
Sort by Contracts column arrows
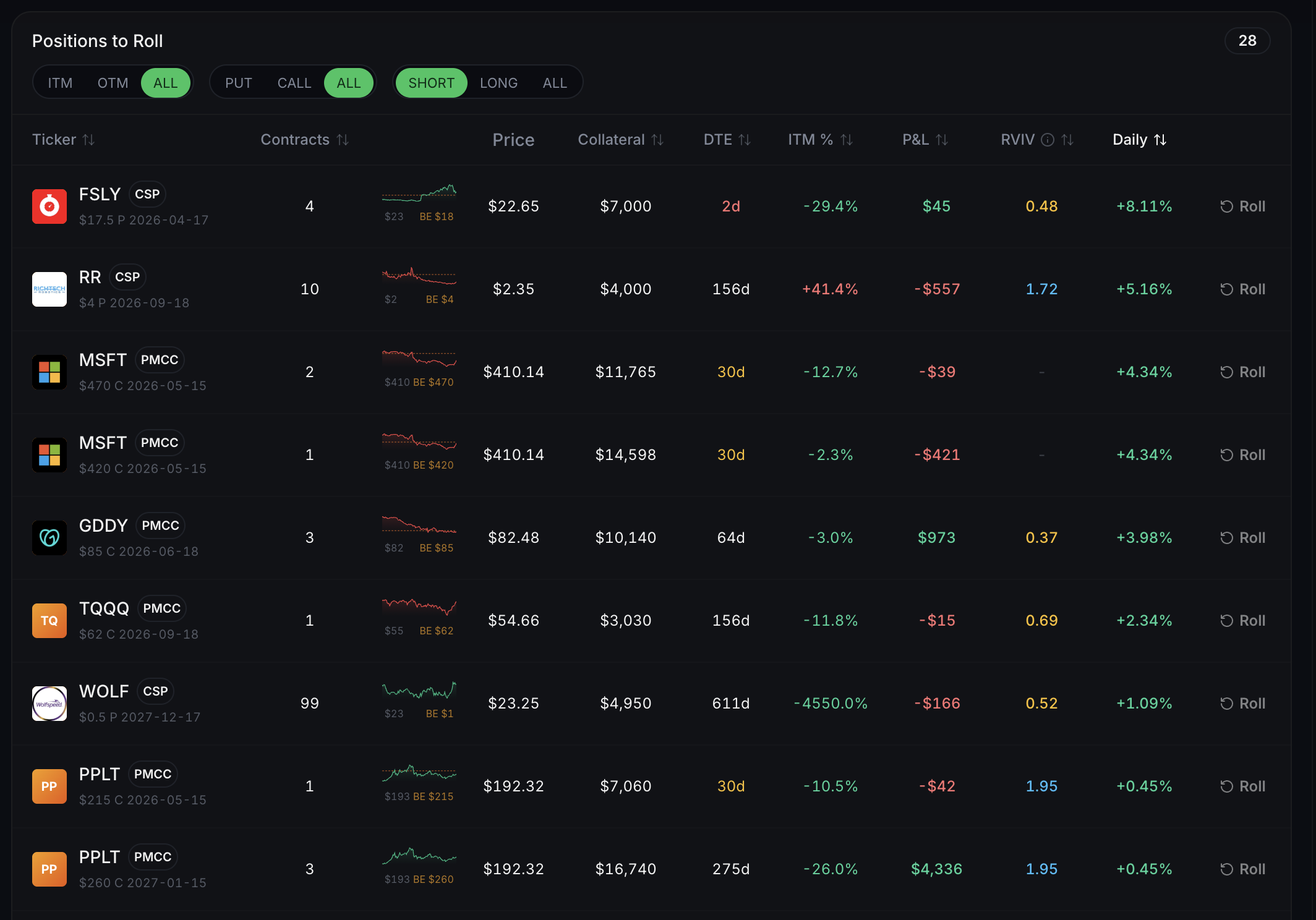click(343, 140)
